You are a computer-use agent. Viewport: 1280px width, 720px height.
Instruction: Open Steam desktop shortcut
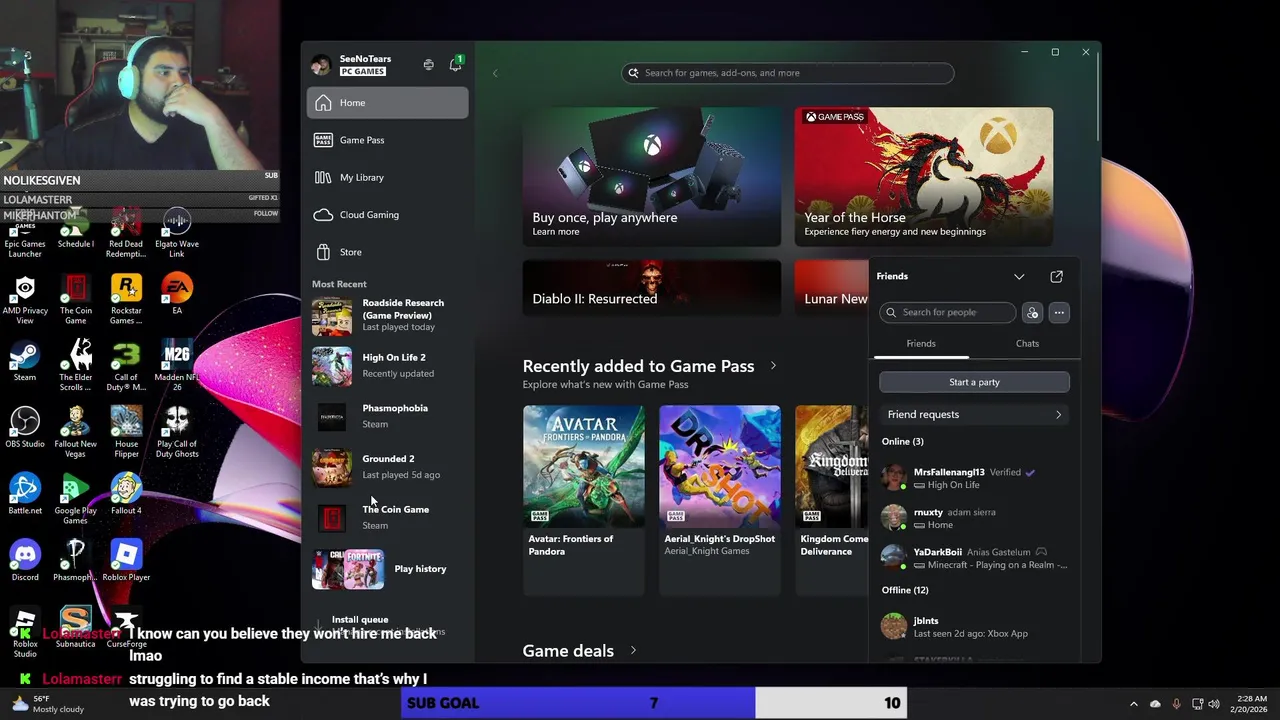click(25, 362)
